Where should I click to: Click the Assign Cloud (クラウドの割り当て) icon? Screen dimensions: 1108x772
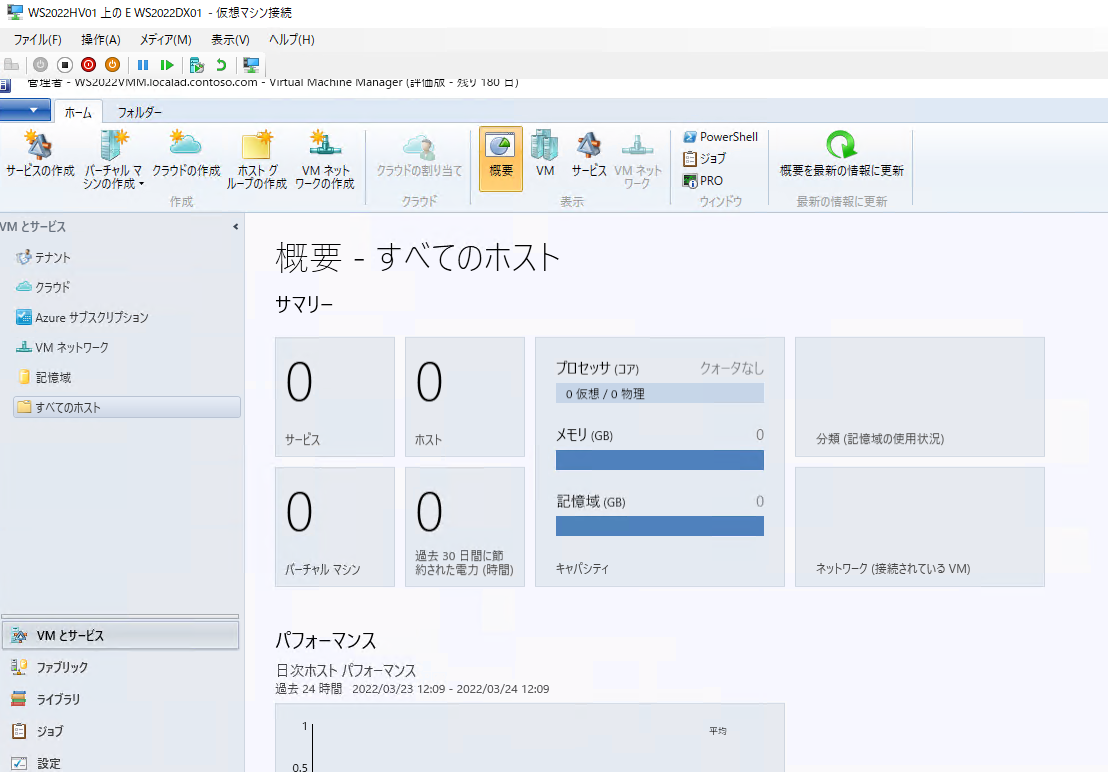point(419,154)
